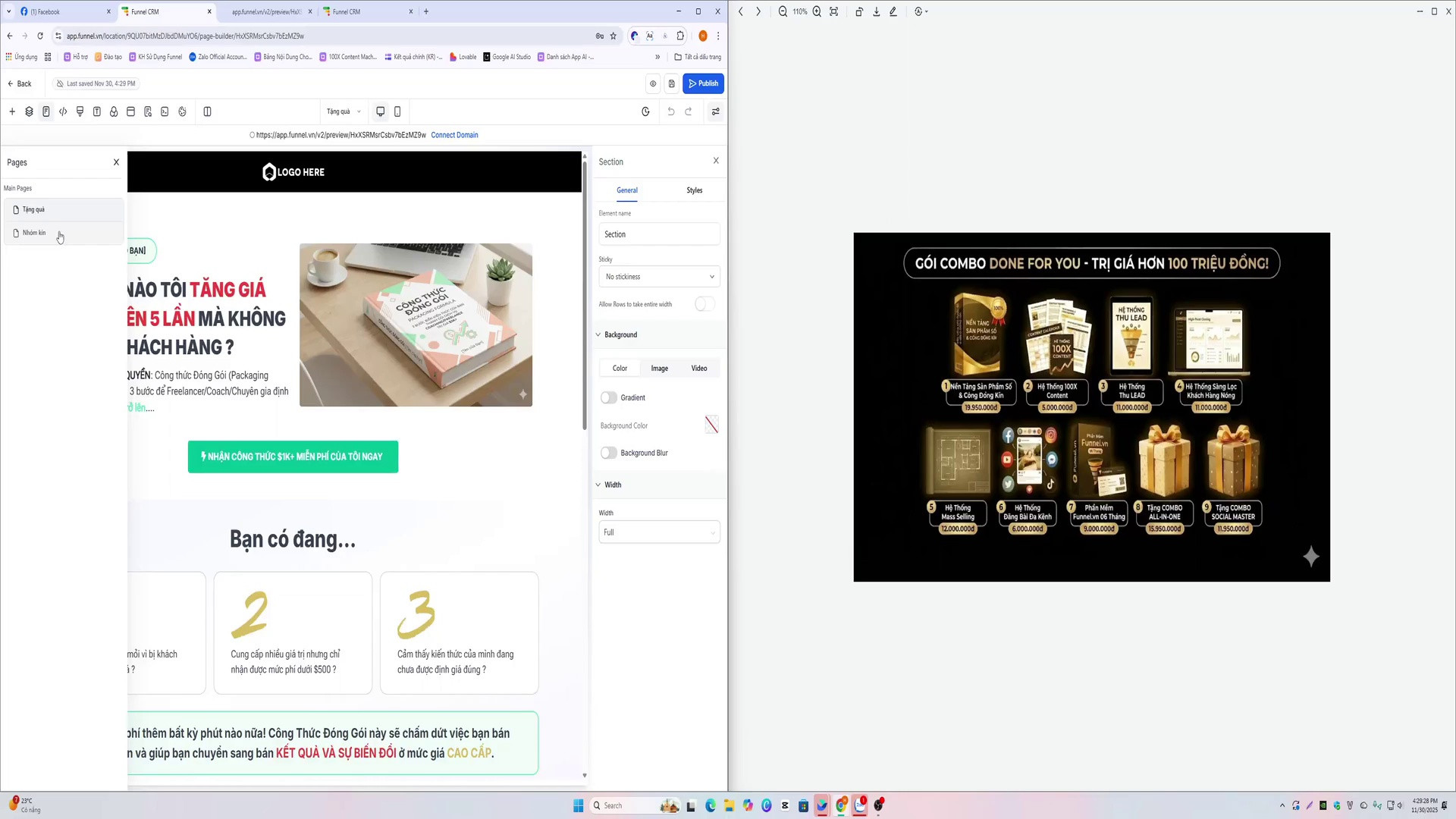Click the Publish button
Image resolution: width=1456 pixels, height=819 pixels.
[x=703, y=83]
